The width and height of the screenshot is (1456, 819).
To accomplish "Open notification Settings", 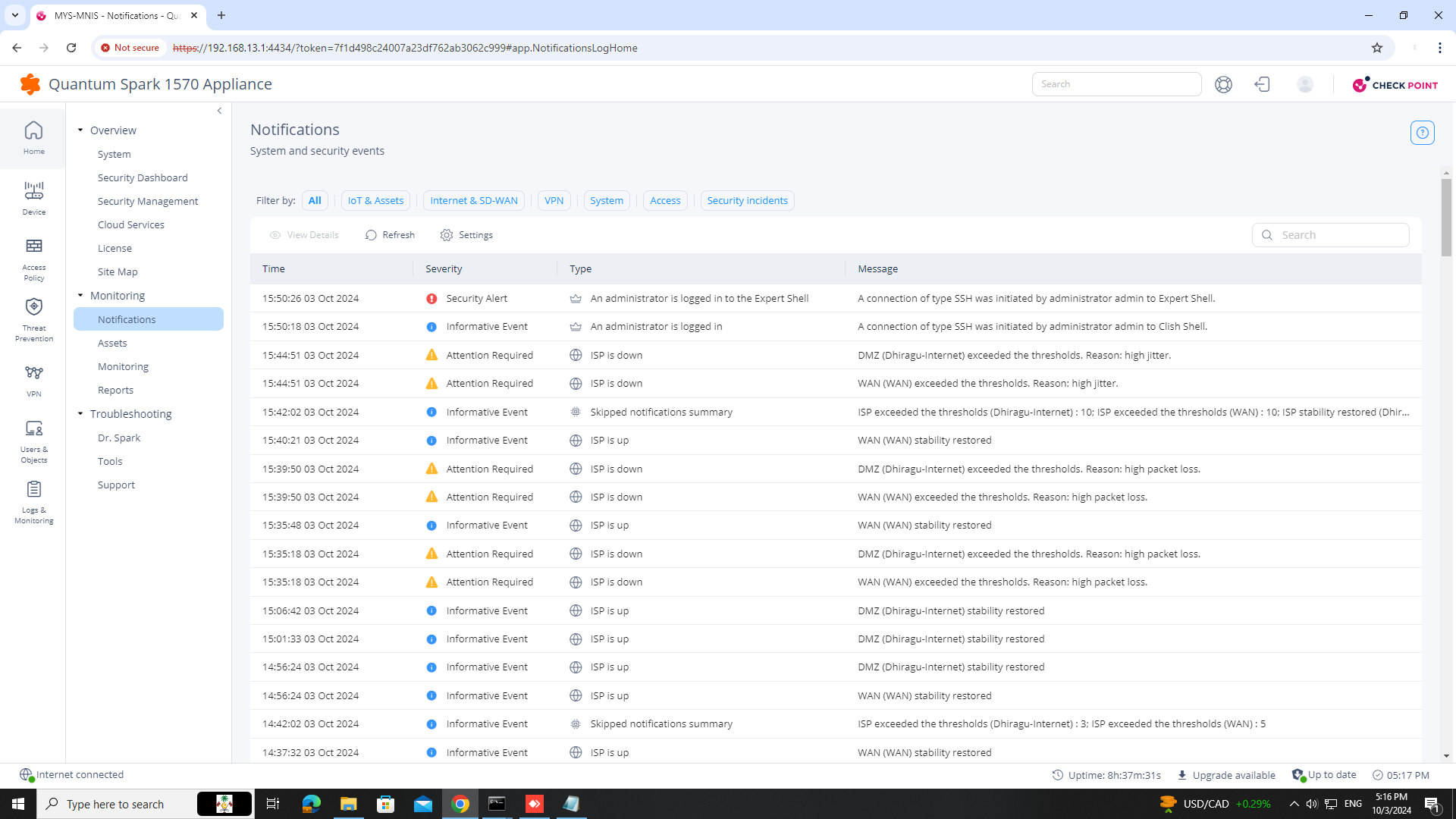I will 466,235.
